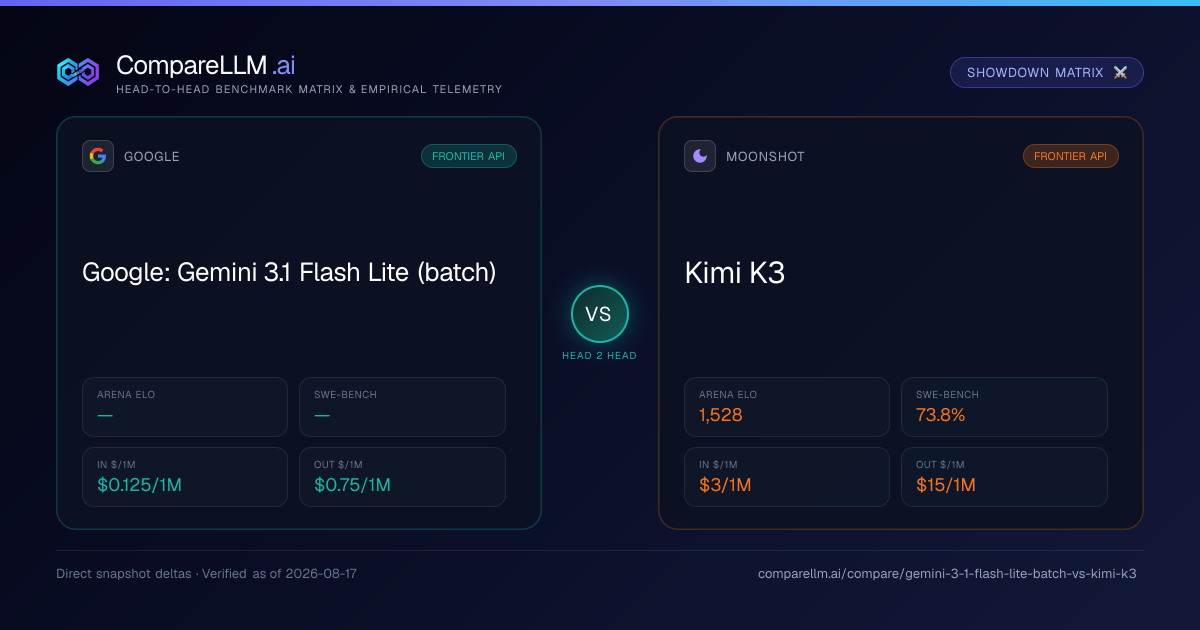Click the CompareLLM interlocking hexagon logo
The image size is (1200, 630).
(78, 72)
